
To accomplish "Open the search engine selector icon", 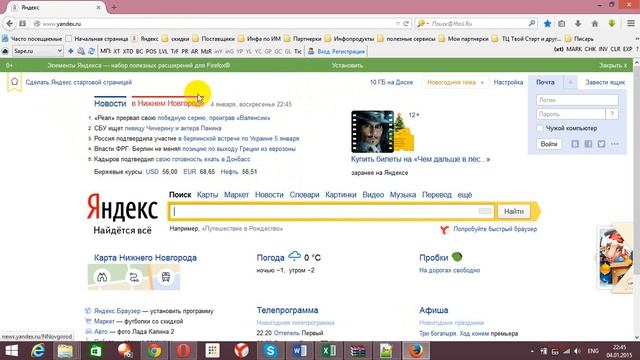I will (422, 24).
